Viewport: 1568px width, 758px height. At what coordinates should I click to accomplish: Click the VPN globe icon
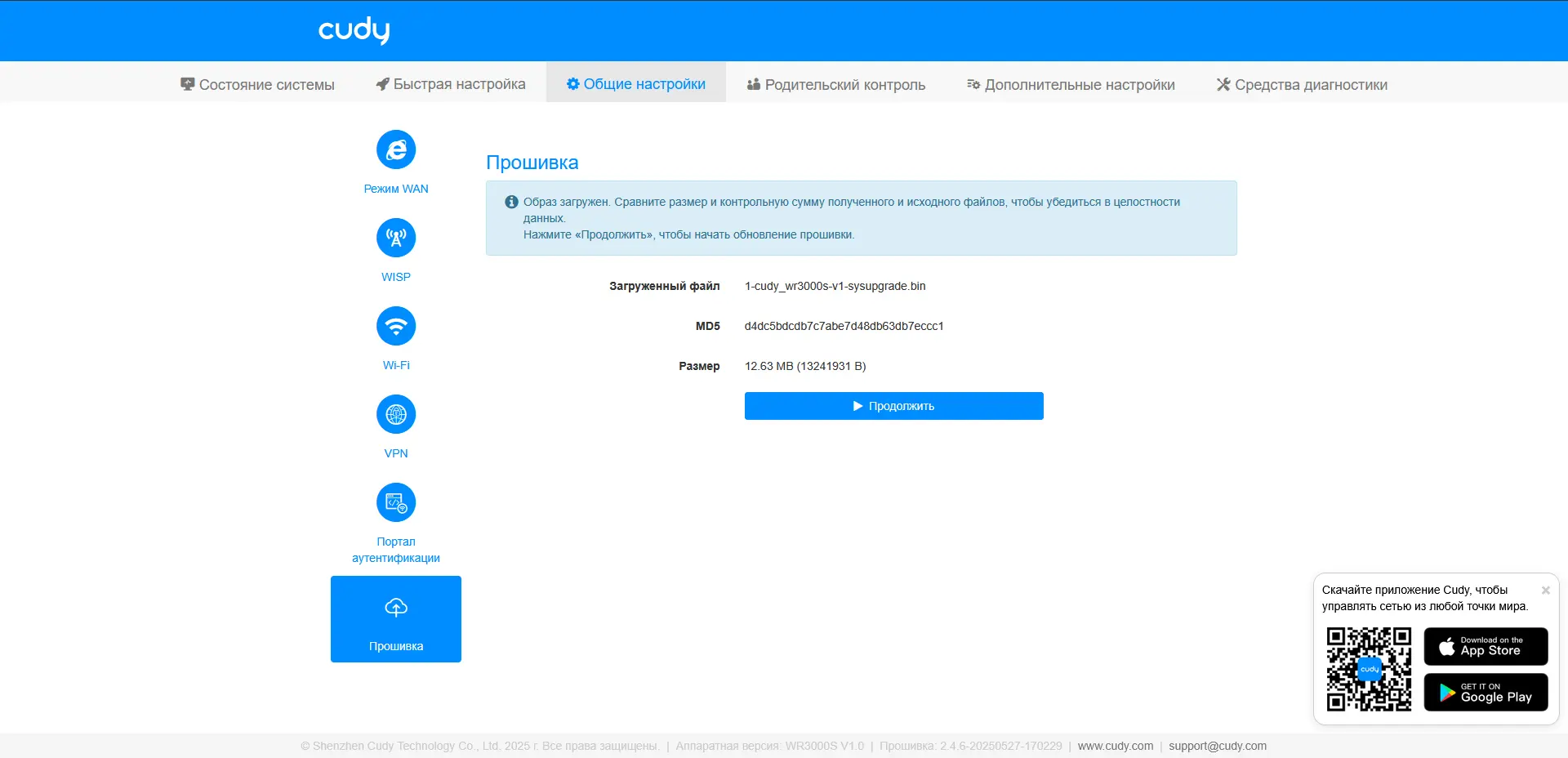tap(396, 415)
